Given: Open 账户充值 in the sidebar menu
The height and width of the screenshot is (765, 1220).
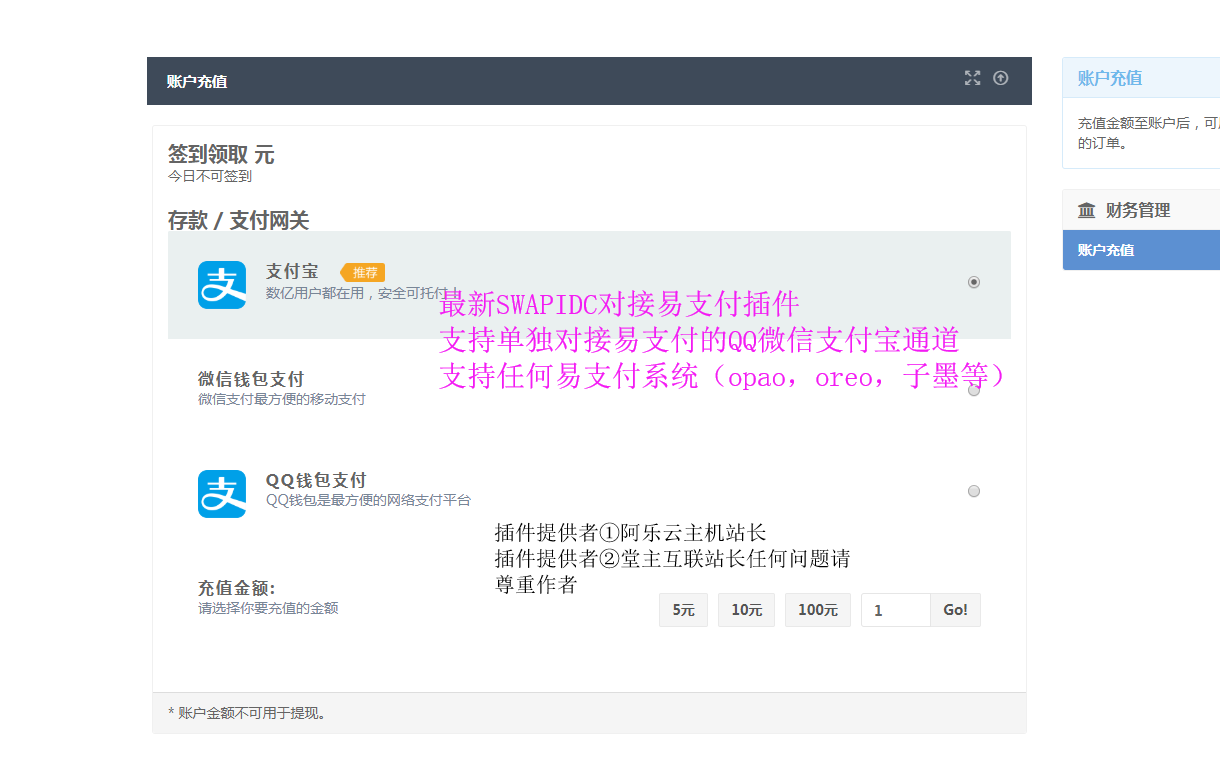Looking at the screenshot, I should [x=1106, y=250].
